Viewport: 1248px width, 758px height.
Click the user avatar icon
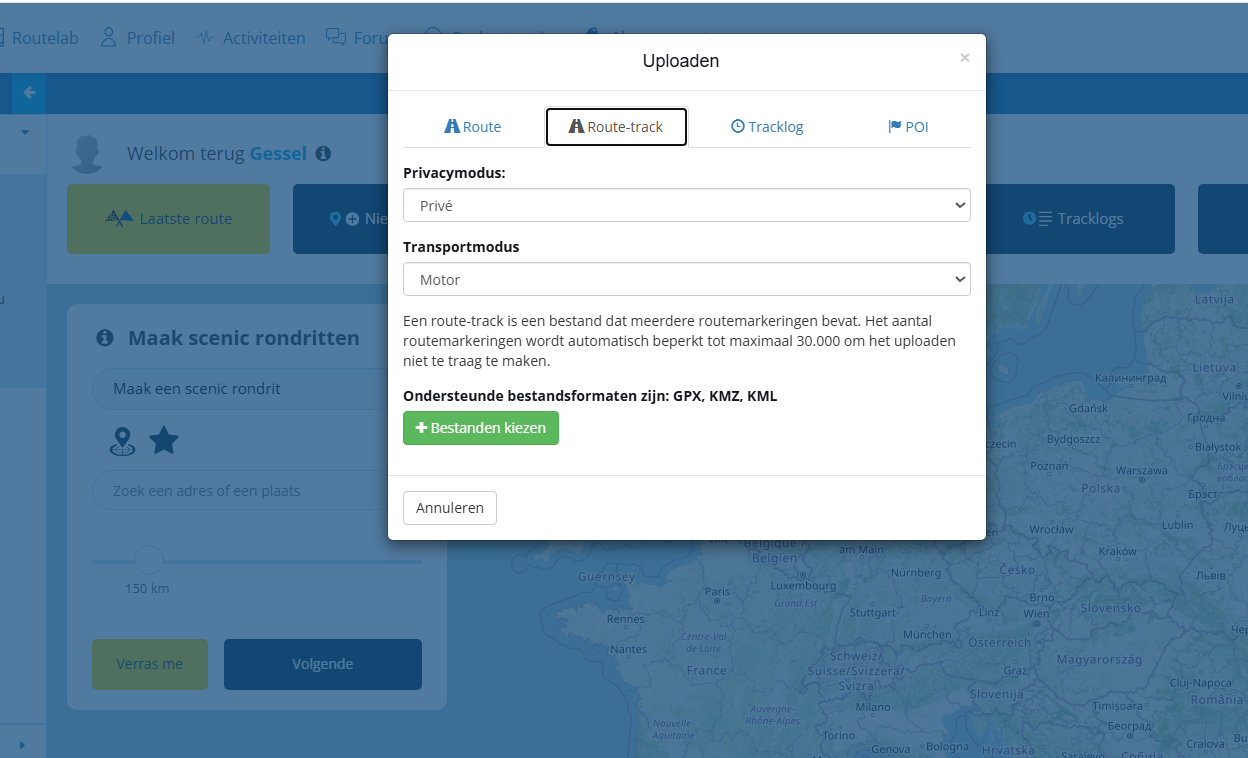click(88, 155)
